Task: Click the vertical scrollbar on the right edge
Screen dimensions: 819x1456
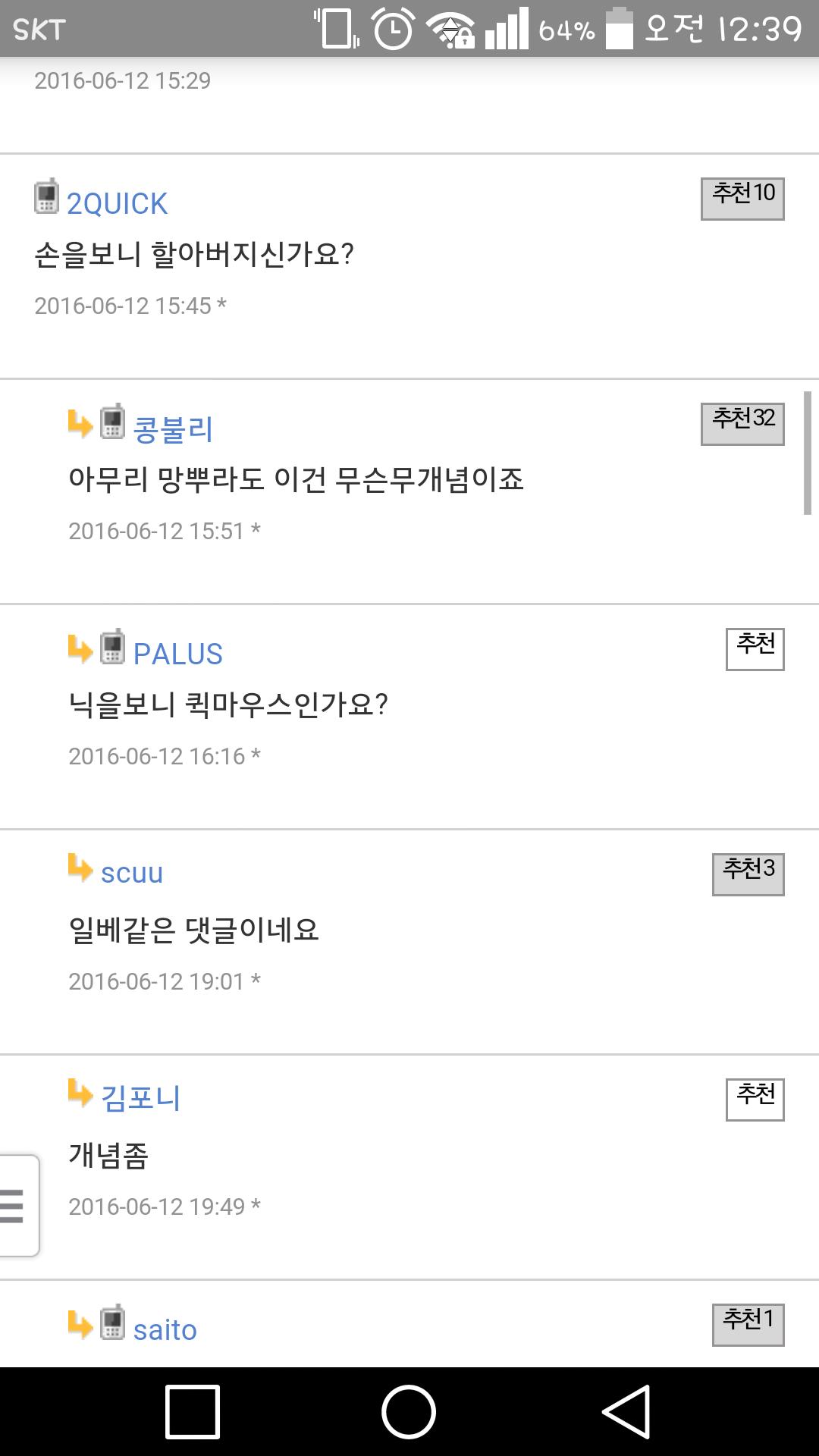Action: tap(807, 453)
